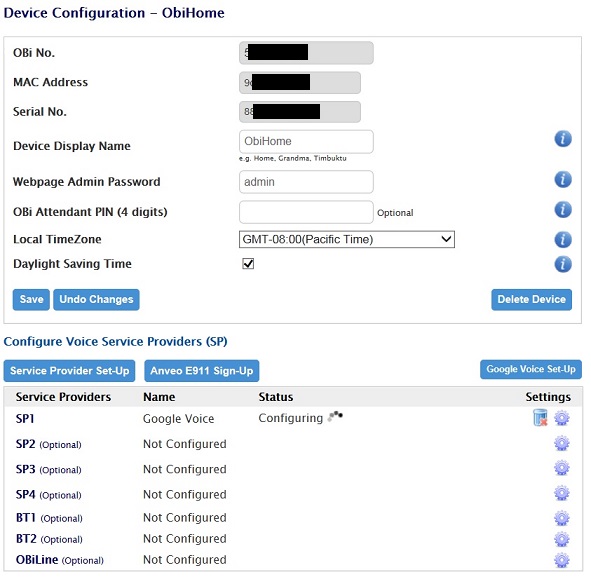
Task: Open OBiLine settings gear
Action: [562, 560]
